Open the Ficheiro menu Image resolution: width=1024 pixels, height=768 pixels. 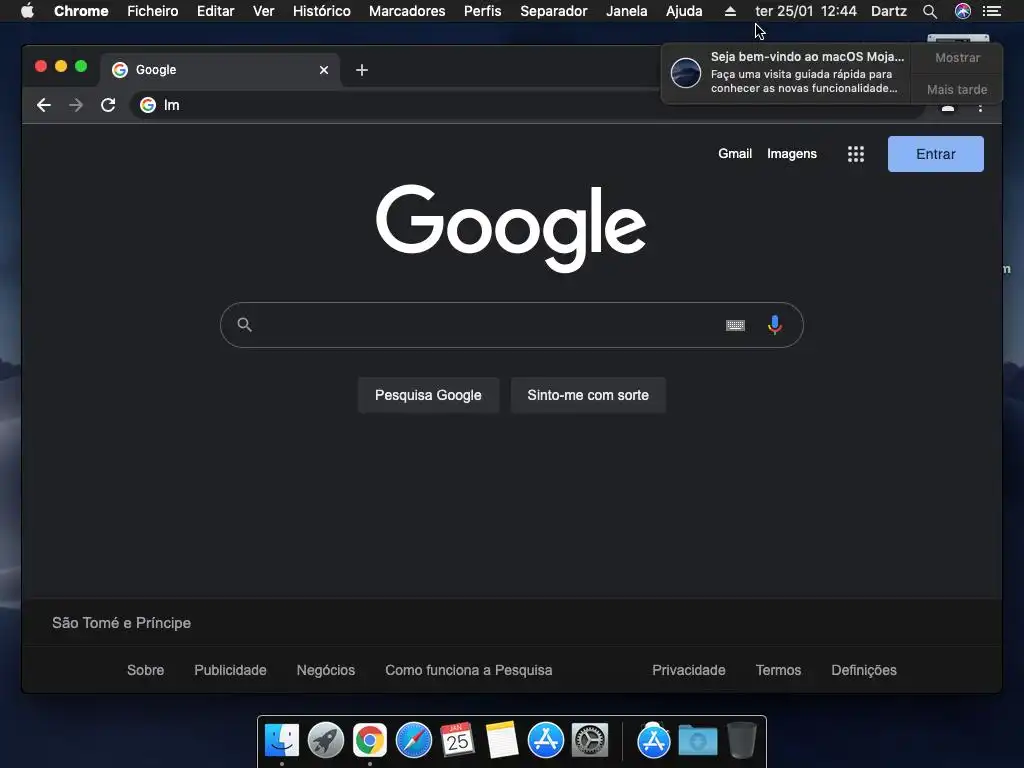click(153, 11)
